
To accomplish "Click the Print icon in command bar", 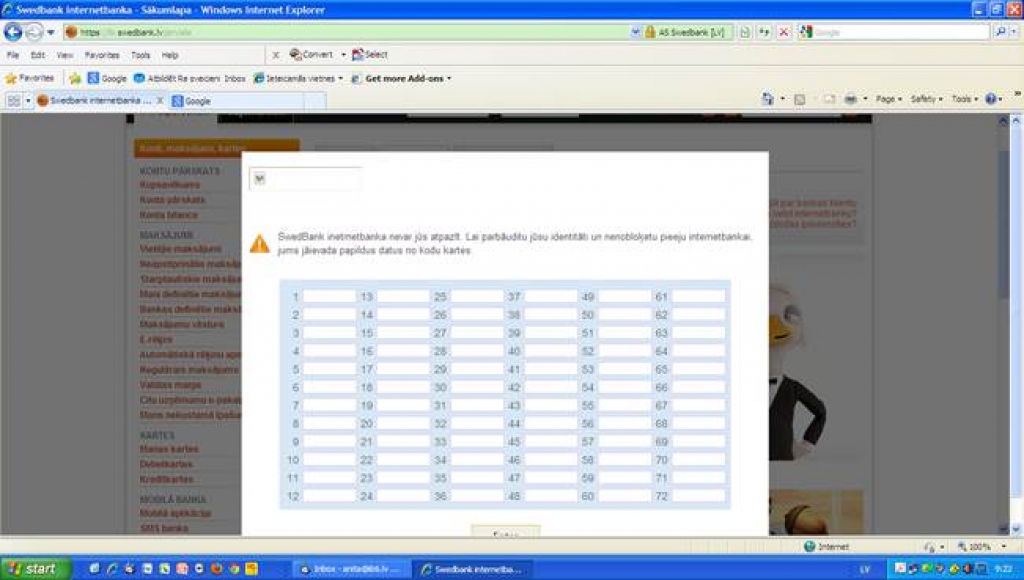I will 850,100.
